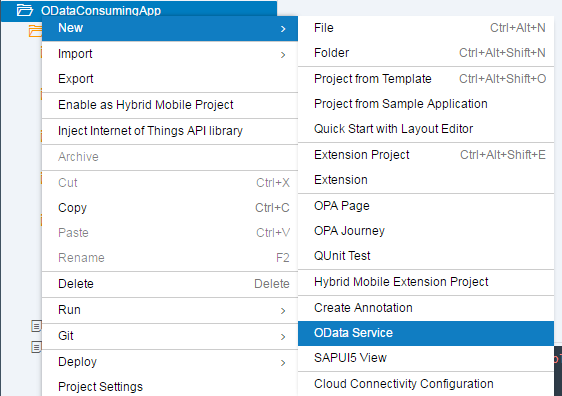
Task: Create a new OPA Journey
Action: (426, 231)
